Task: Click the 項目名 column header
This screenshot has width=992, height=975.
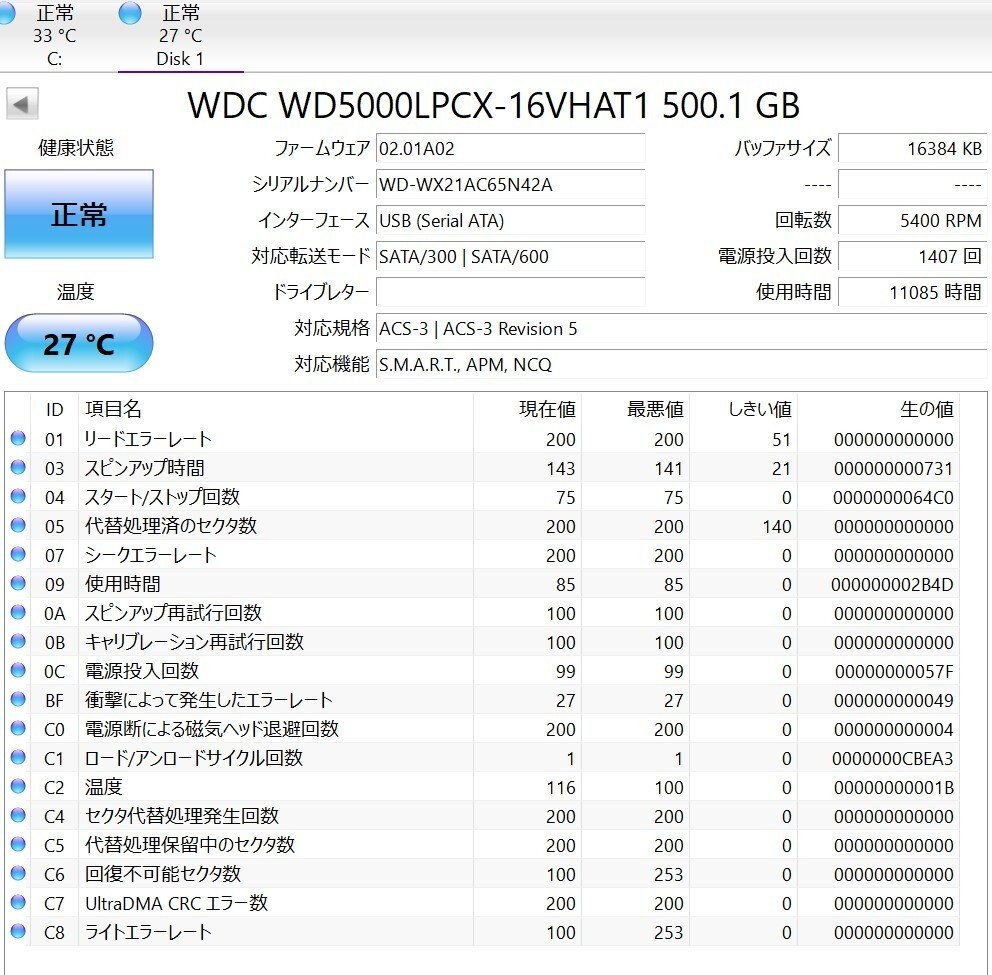Action: pos(276,409)
